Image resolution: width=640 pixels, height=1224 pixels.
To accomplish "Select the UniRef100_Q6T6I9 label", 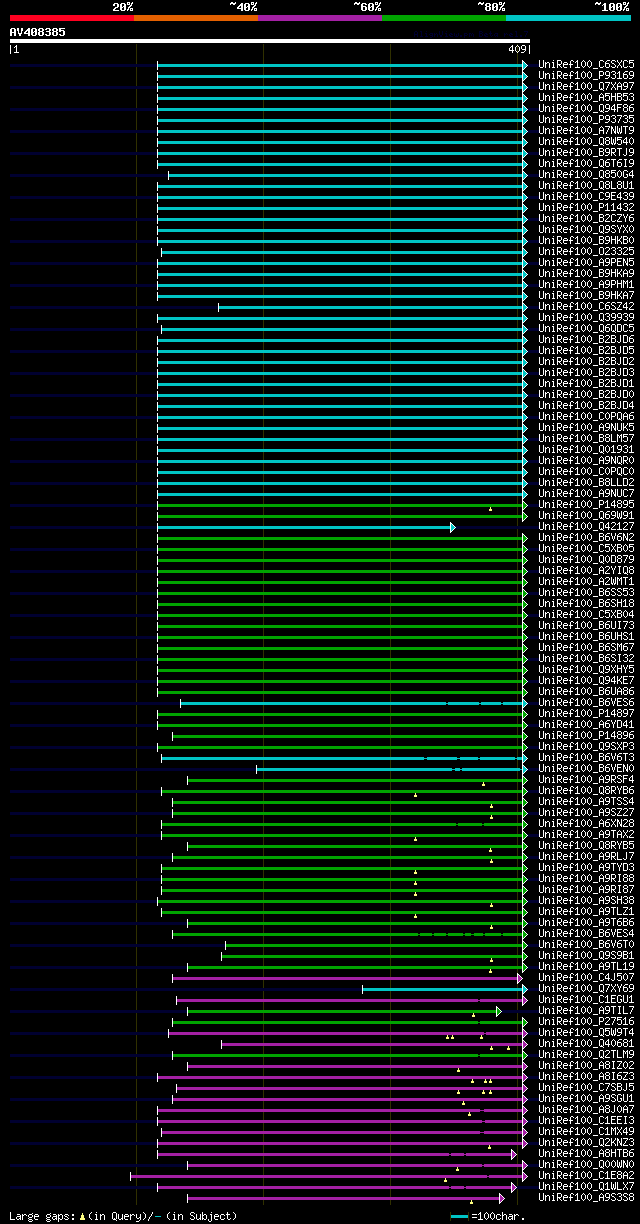I will click(586, 164).
